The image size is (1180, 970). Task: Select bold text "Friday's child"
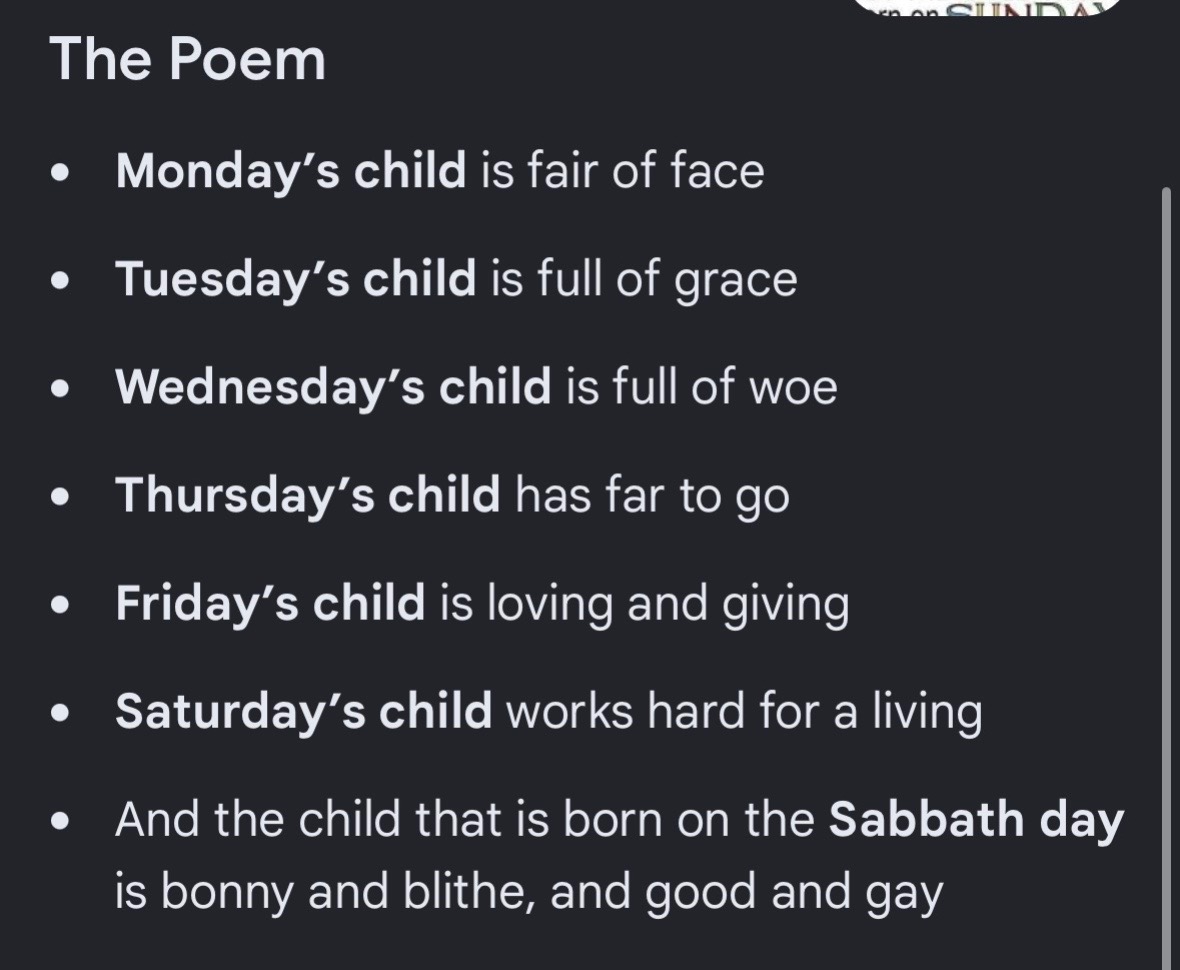270,604
